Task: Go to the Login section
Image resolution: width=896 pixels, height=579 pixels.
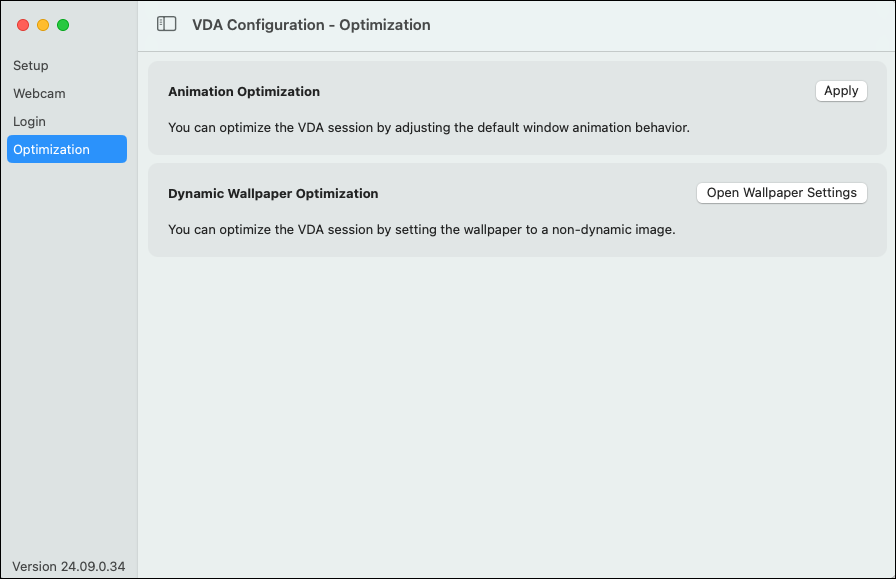Action: (30, 121)
